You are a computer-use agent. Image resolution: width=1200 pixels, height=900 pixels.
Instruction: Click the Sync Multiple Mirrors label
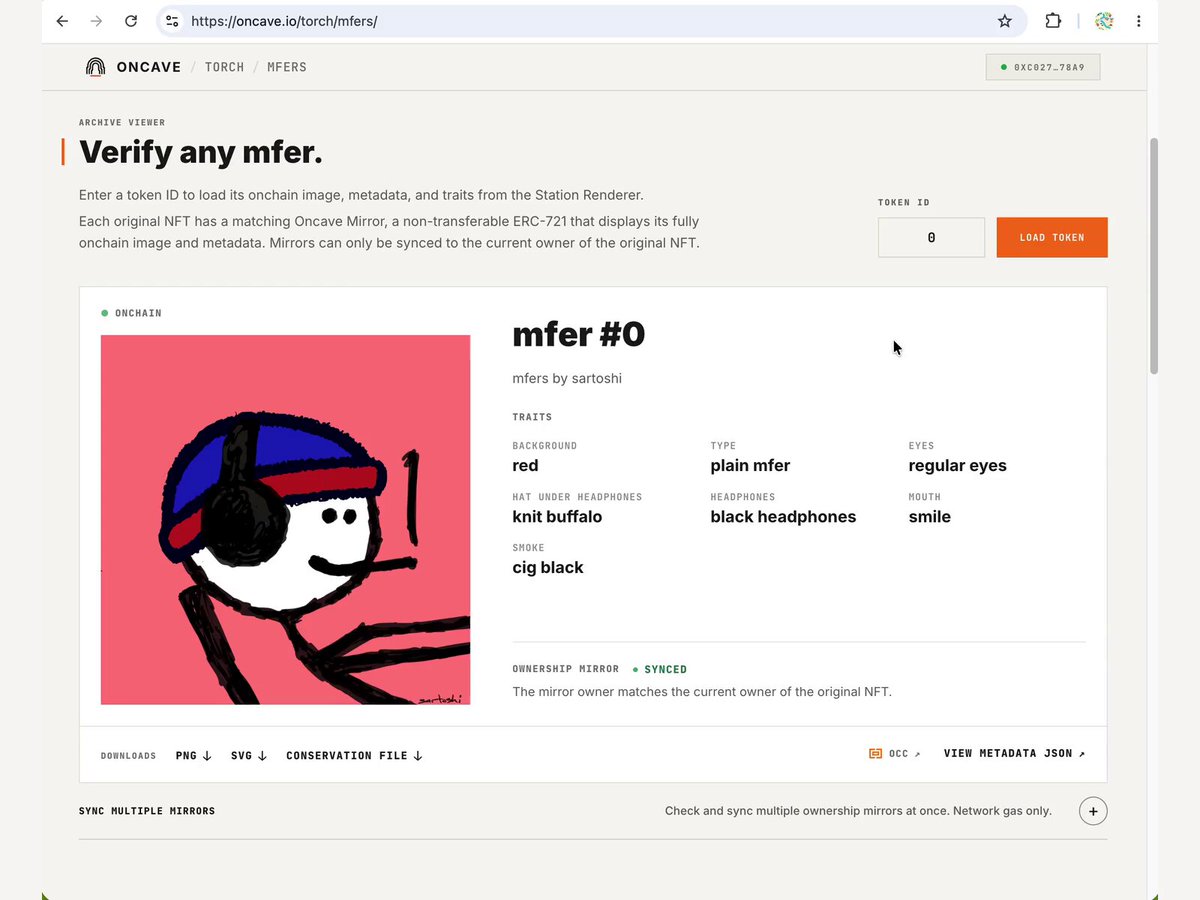tap(147, 811)
